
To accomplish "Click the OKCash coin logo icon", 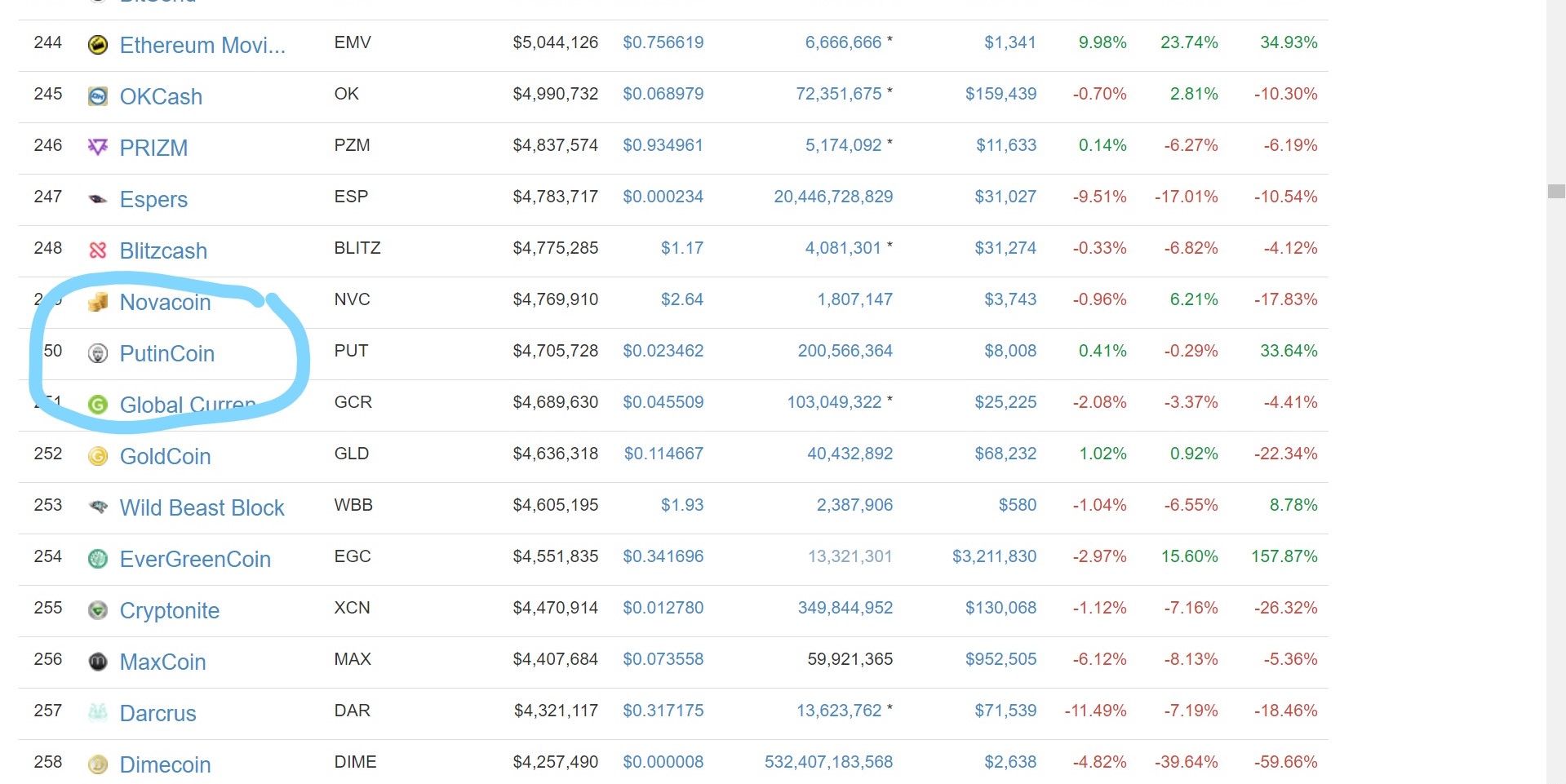I will coord(98,96).
